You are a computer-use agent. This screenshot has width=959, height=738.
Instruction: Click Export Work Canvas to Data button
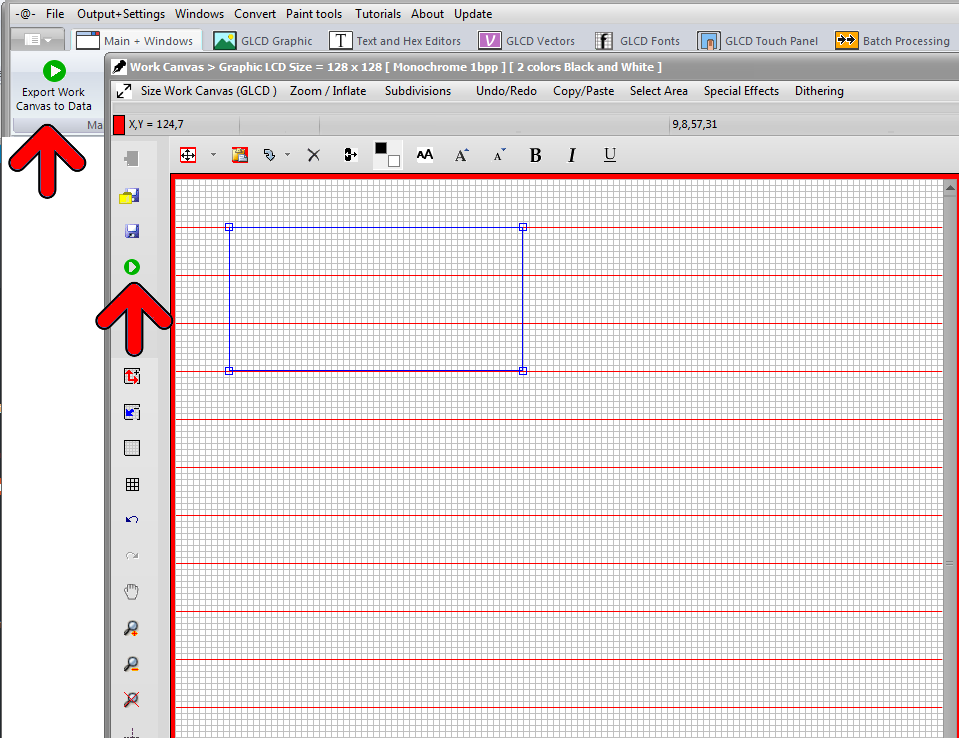[54, 86]
